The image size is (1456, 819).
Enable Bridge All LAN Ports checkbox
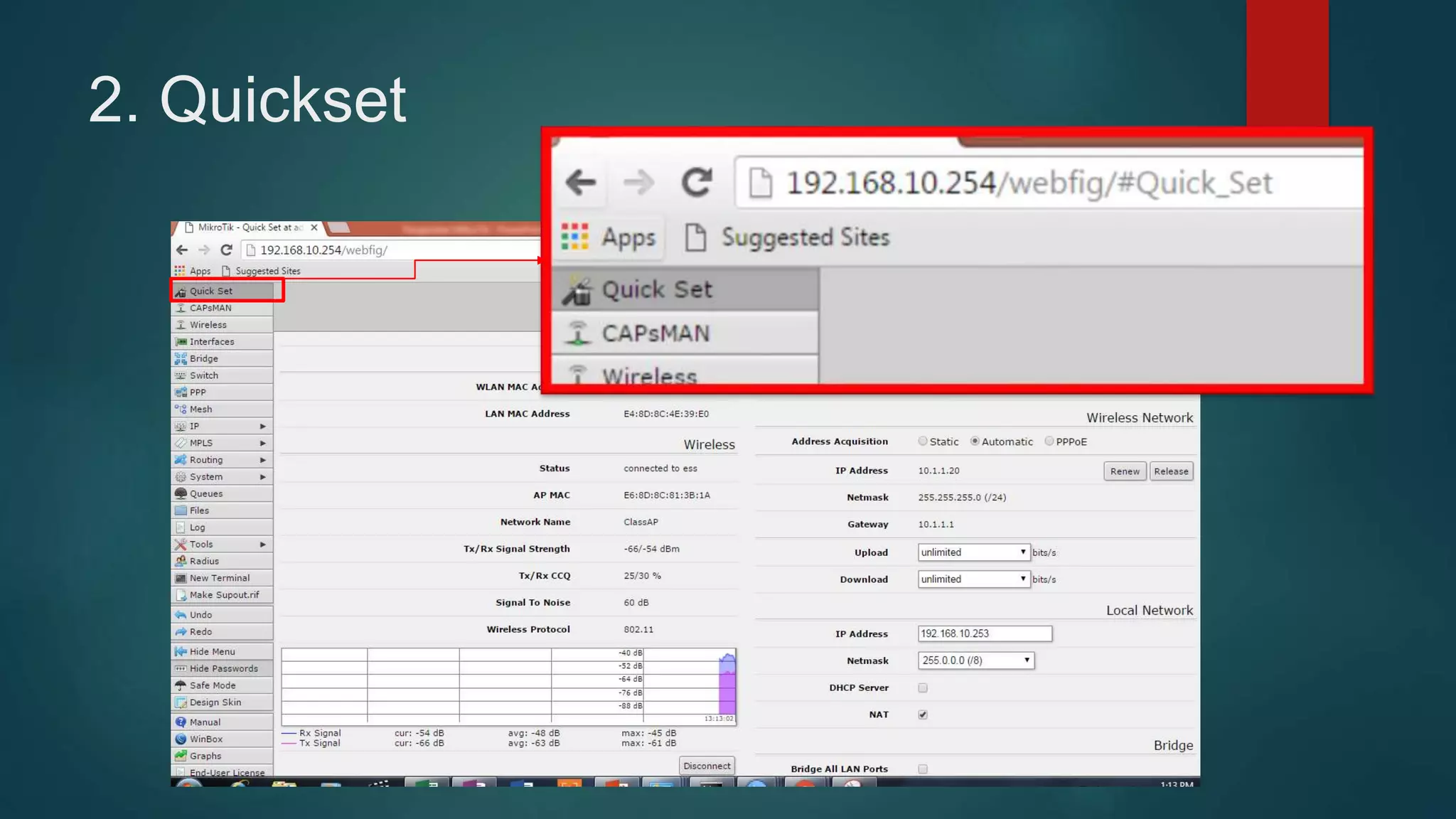click(923, 769)
